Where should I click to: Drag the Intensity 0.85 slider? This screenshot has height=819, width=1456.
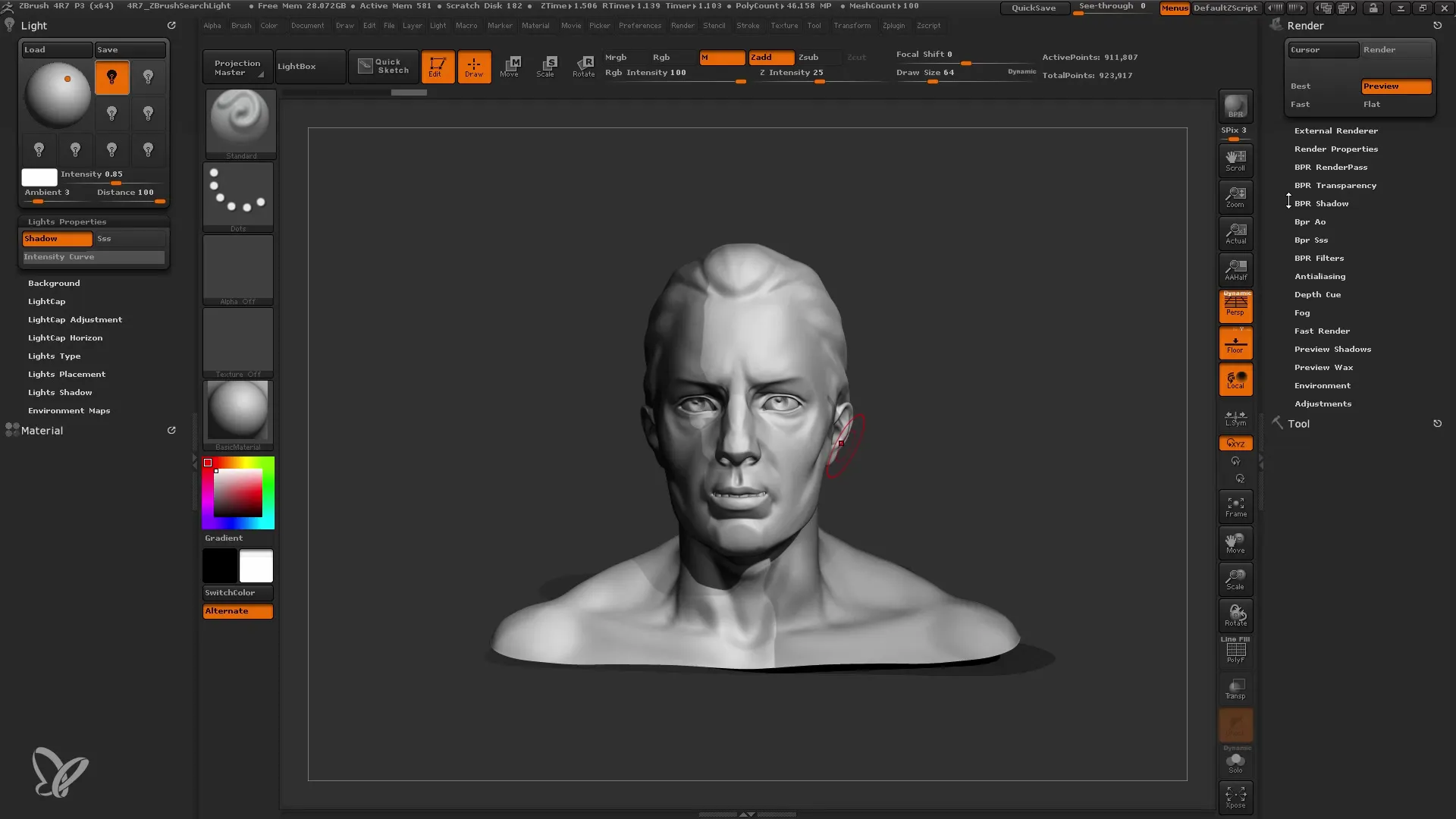point(113,180)
